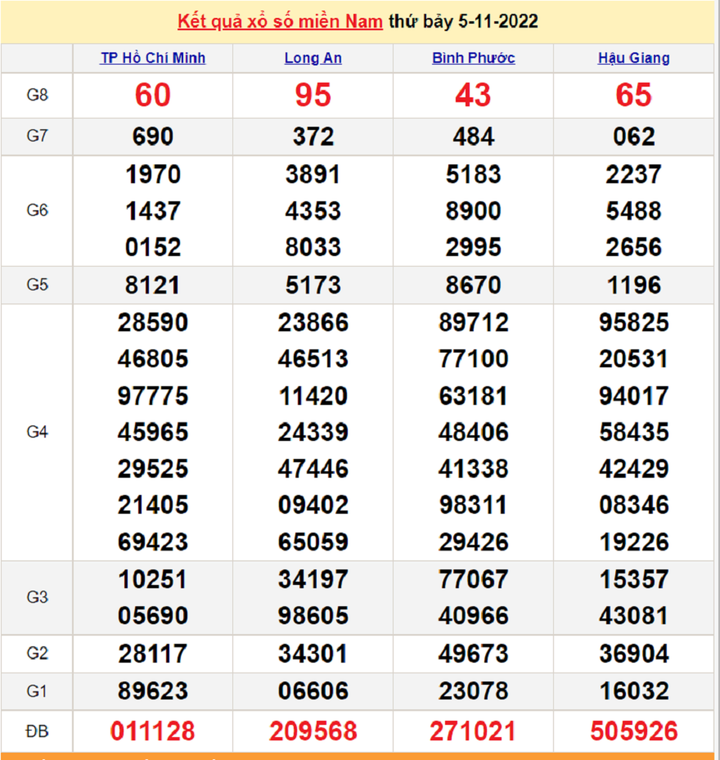
Task: Click the G3 result 77067
Action: 473,579
